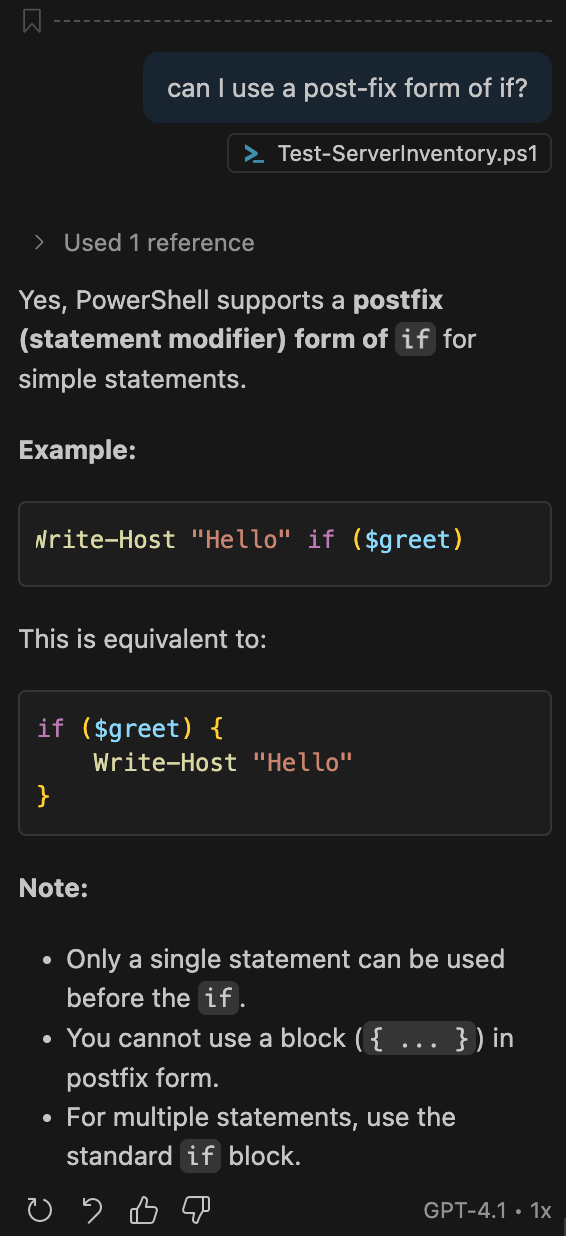Click the Example: heading

click(x=77, y=449)
